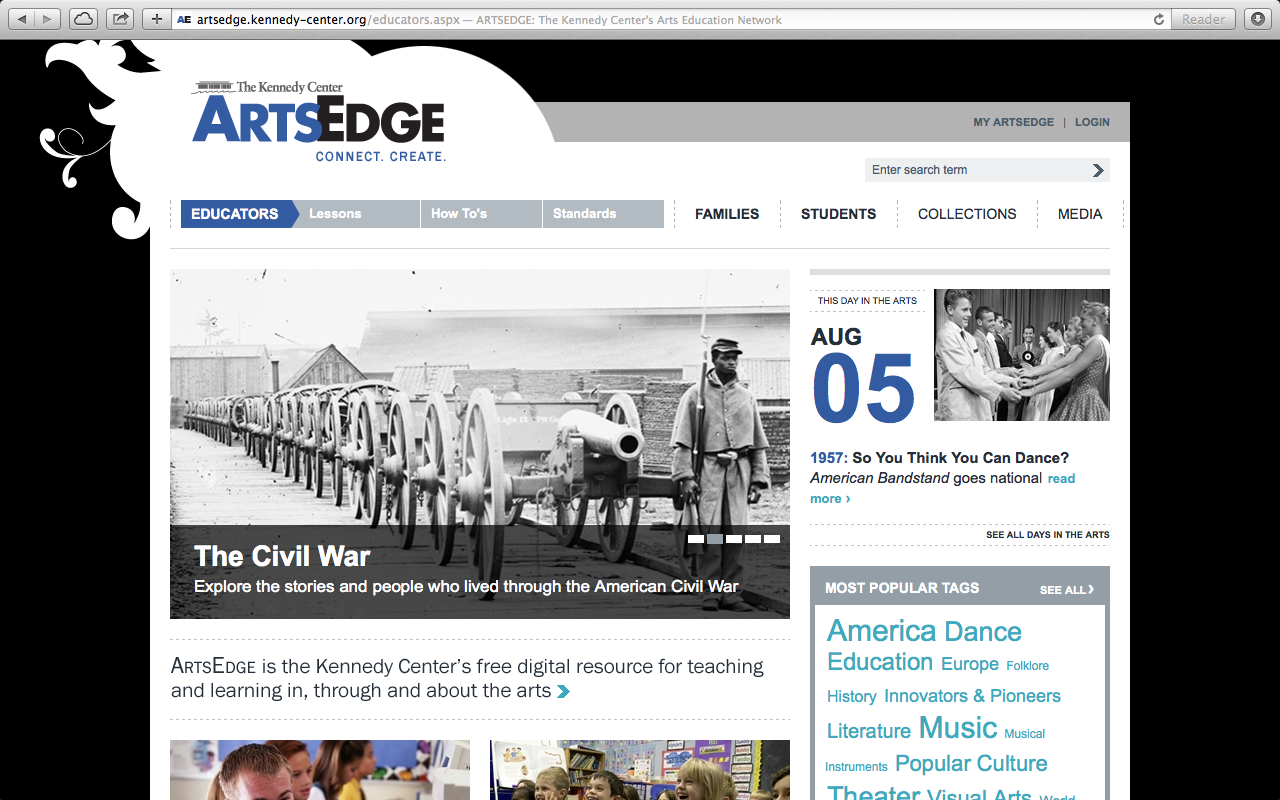Open the iCloud tabs cloud icon
The image size is (1280, 800).
83,19
